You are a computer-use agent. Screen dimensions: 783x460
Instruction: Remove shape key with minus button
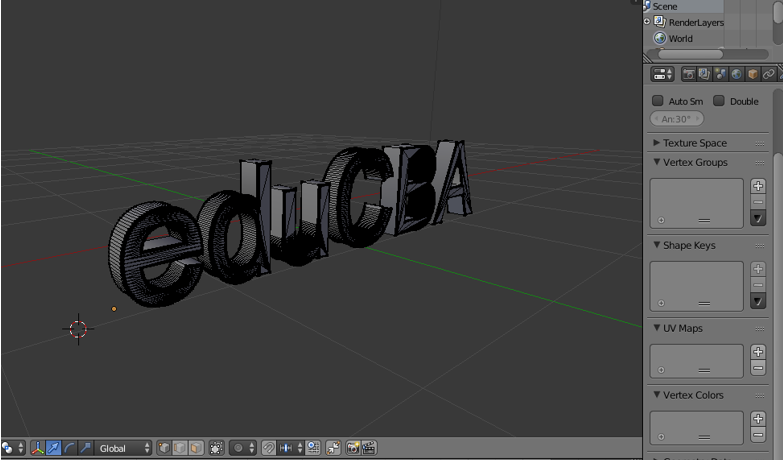pos(758,285)
